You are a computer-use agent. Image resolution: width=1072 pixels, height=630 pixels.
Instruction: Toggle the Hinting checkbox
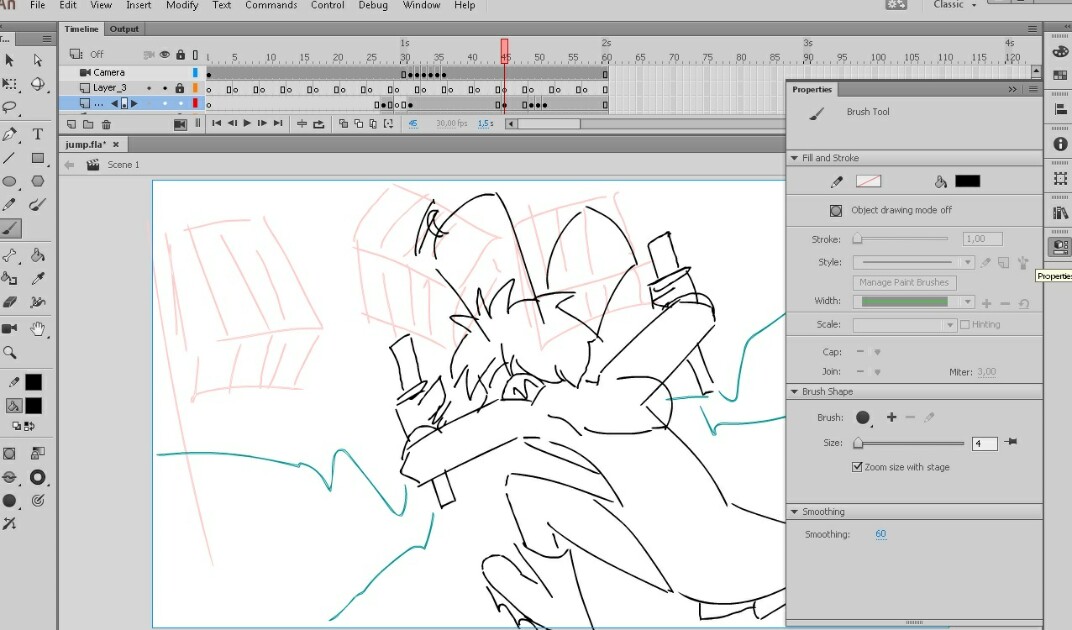[965, 324]
